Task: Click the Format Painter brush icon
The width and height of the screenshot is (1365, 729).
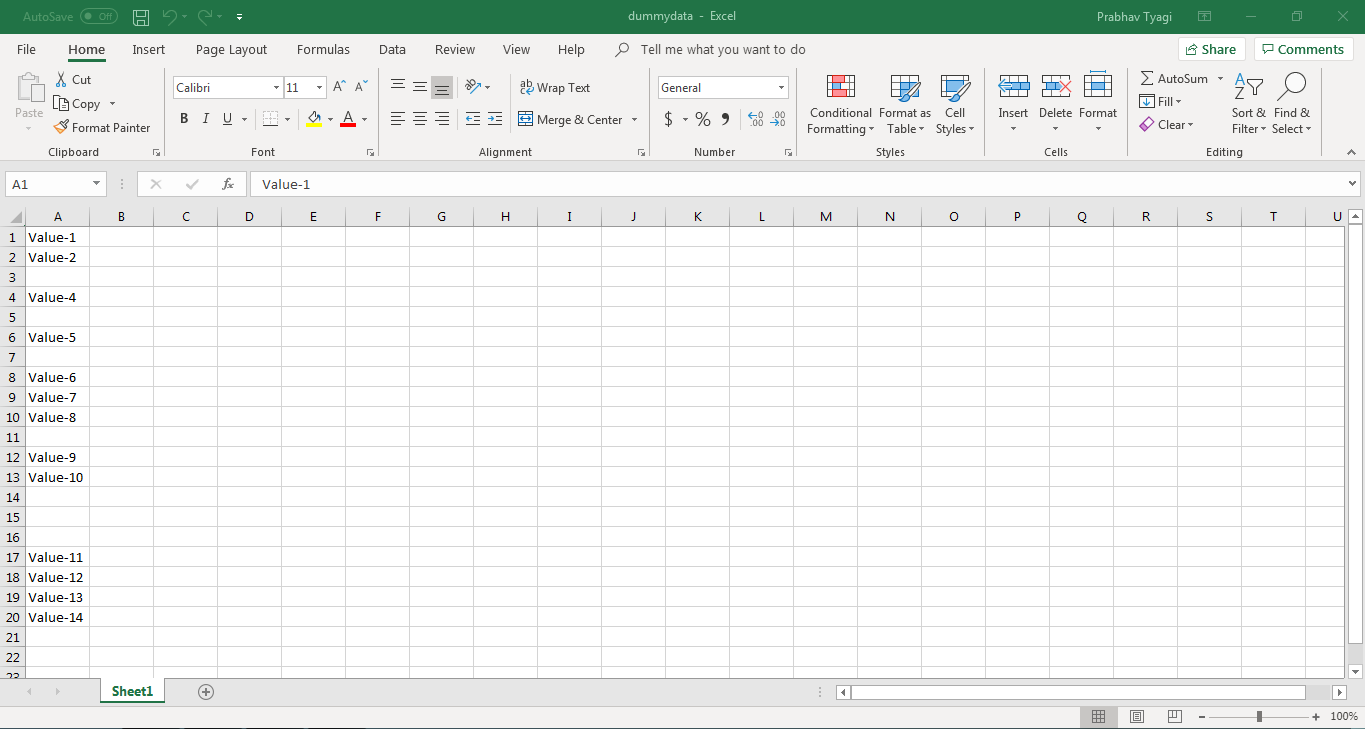Action: (x=62, y=128)
